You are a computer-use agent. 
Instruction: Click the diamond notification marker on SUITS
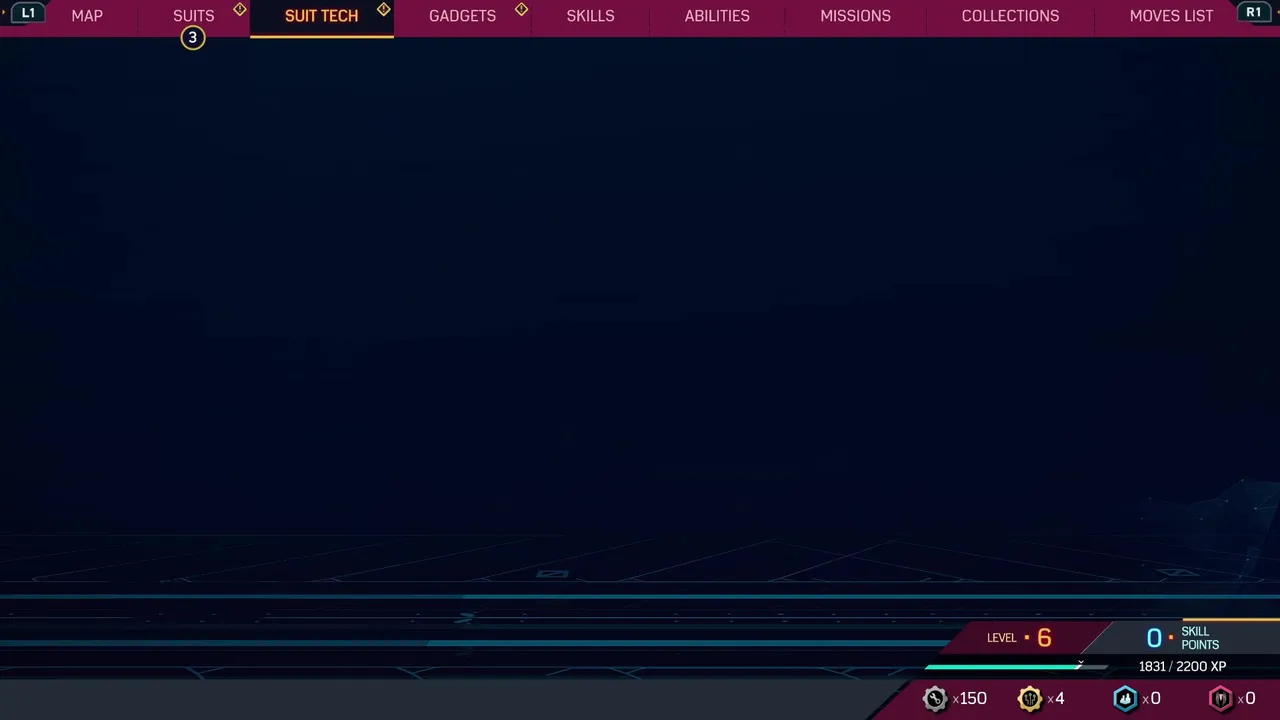[240, 9]
